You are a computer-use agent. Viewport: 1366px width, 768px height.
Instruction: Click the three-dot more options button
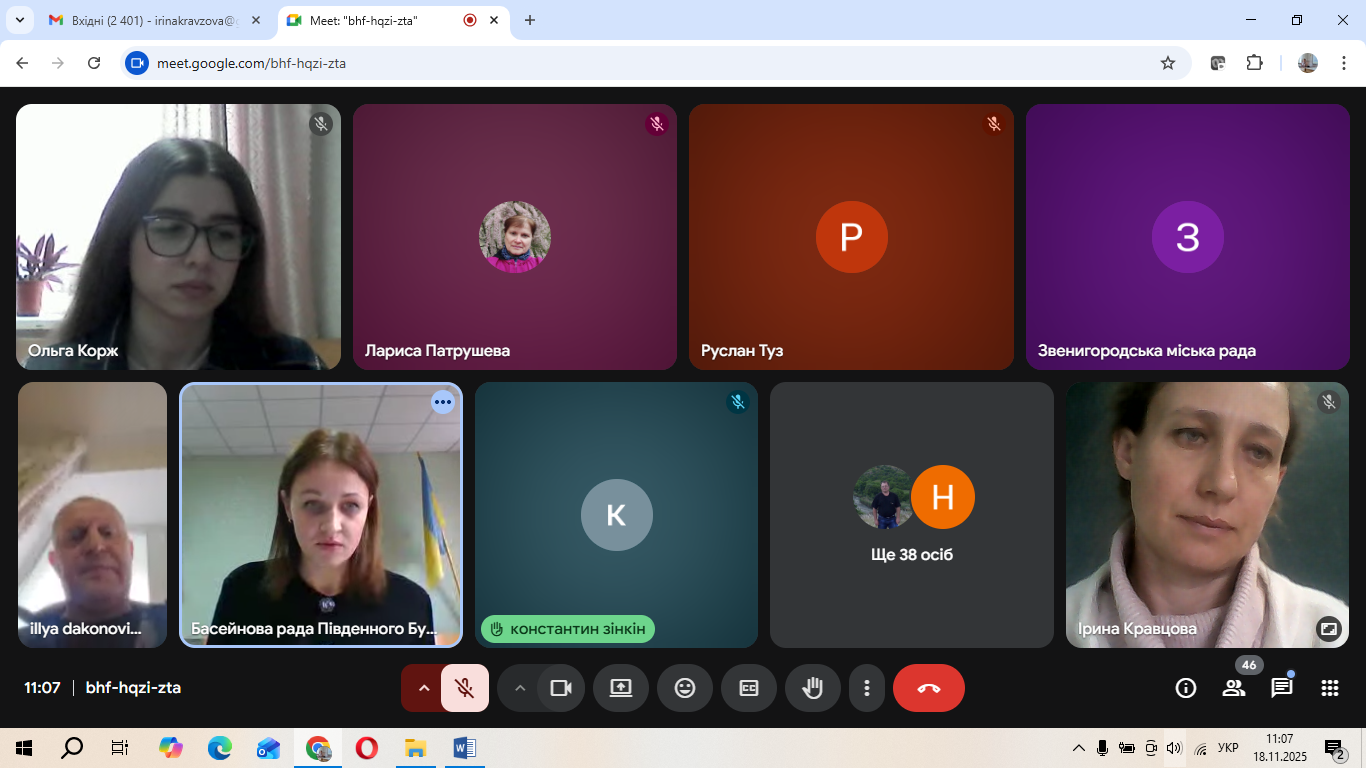pyautogui.click(x=867, y=688)
